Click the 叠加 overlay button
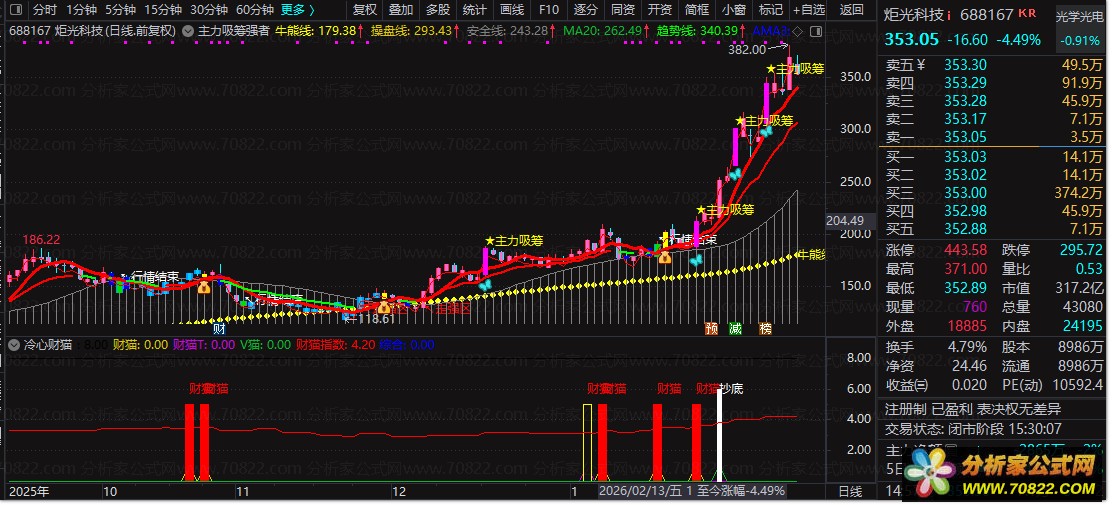This screenshot has height=505, width=1112. (x=401, y=10)
